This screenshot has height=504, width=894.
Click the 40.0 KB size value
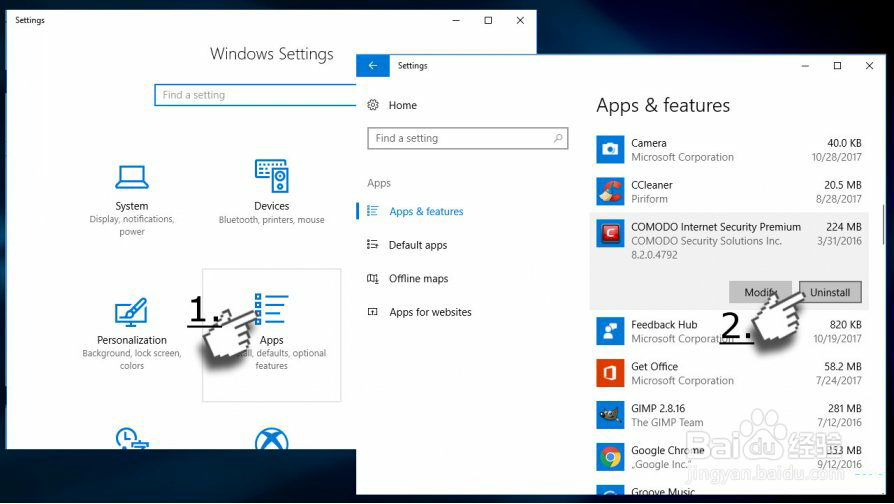click(844, 143)
